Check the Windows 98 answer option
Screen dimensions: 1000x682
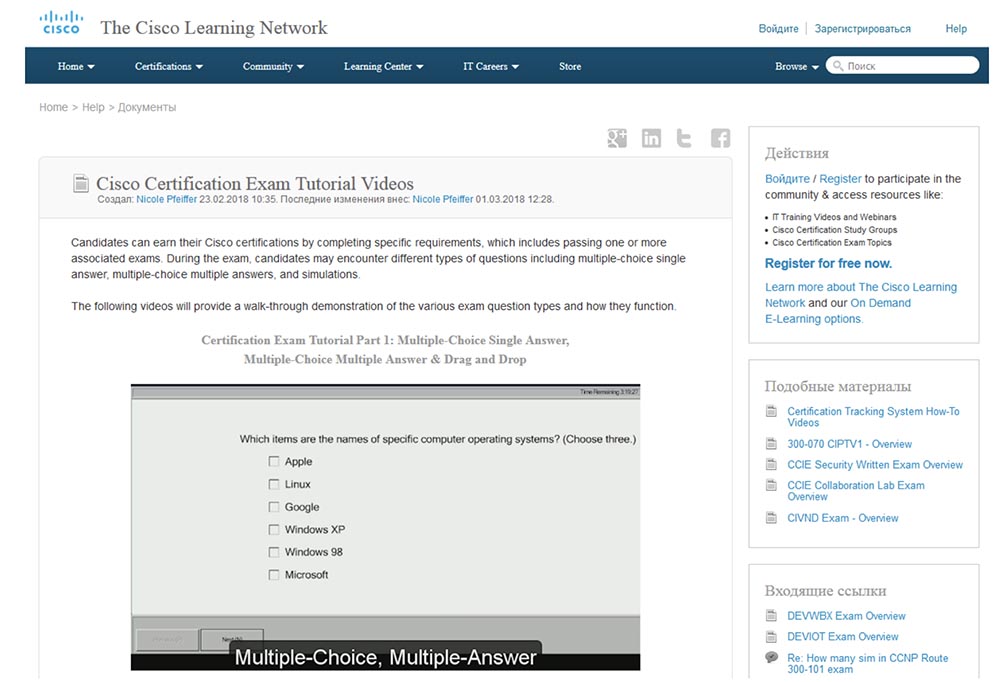coord(274,552)
